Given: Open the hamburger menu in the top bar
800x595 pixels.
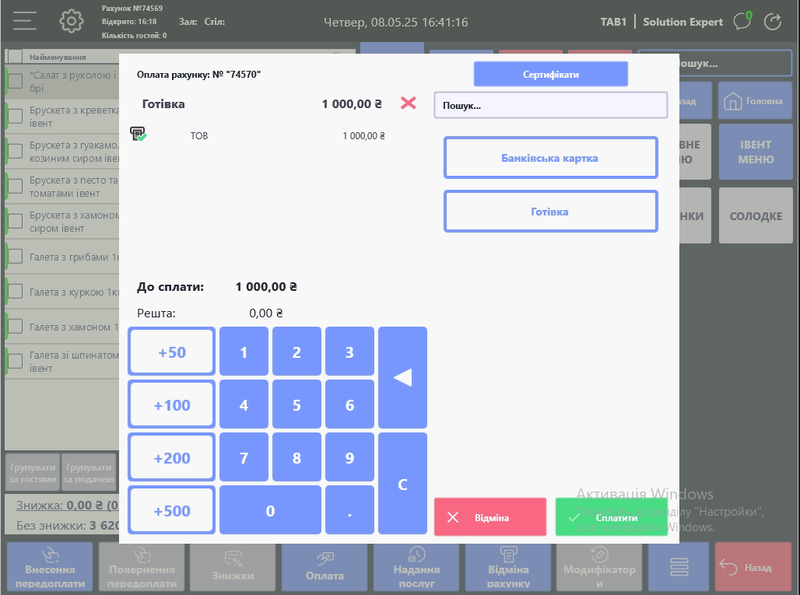Looking at the screenshot, I should click(25, 21).
